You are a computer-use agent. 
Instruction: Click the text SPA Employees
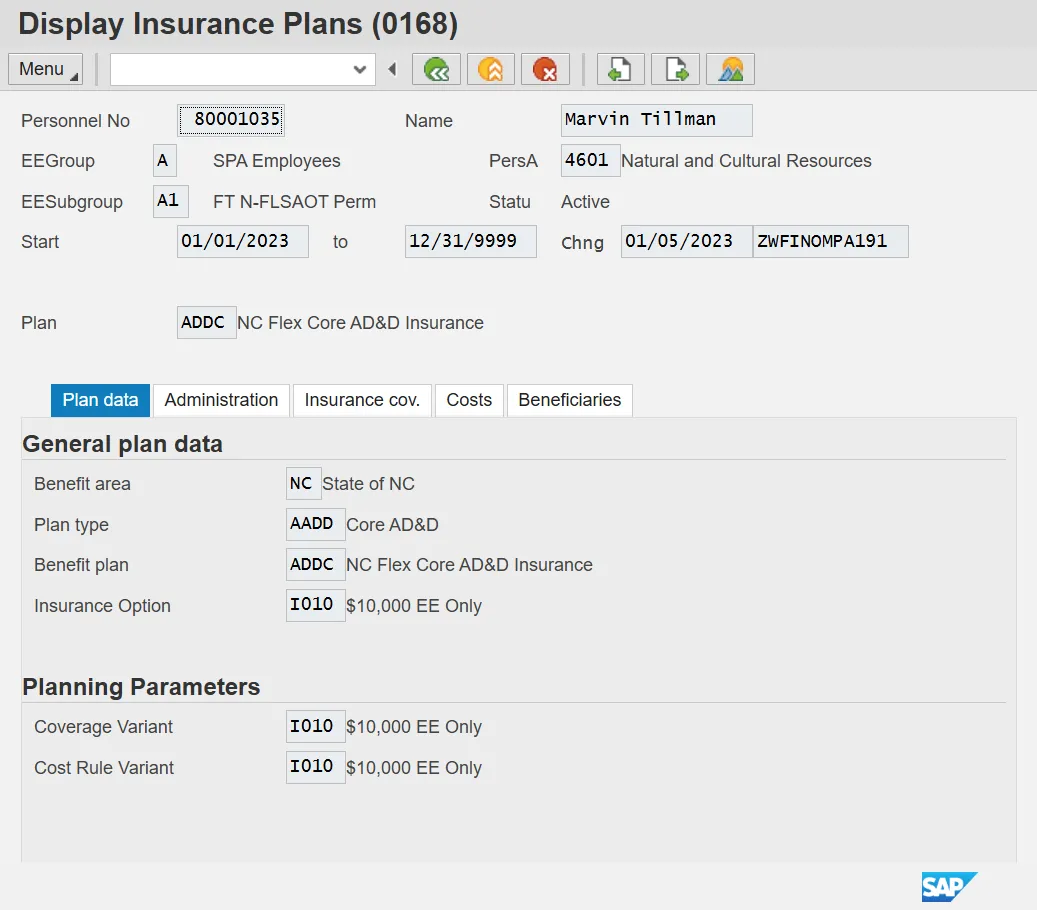tap(276, 161)
